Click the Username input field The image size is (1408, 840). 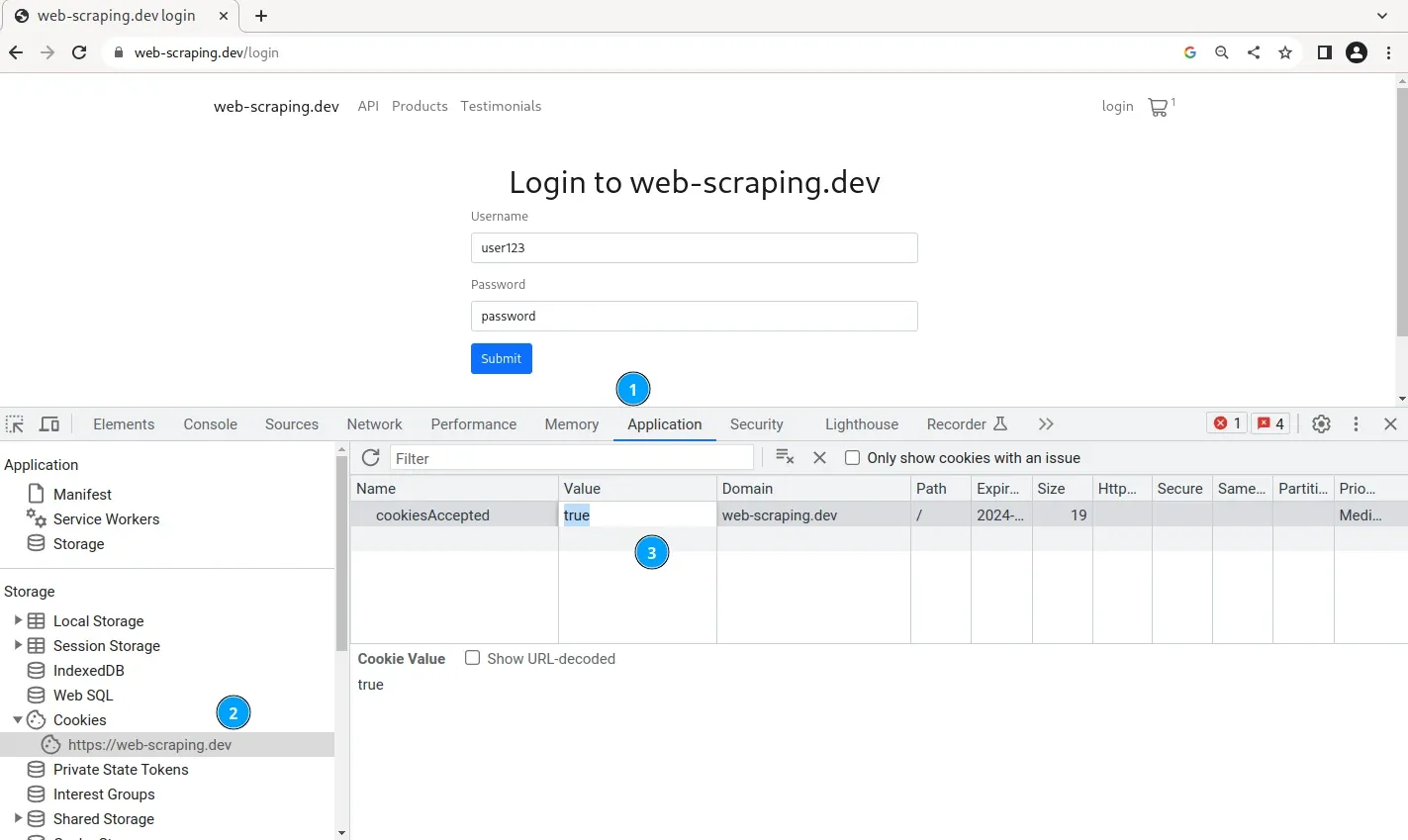coord(693,247)
